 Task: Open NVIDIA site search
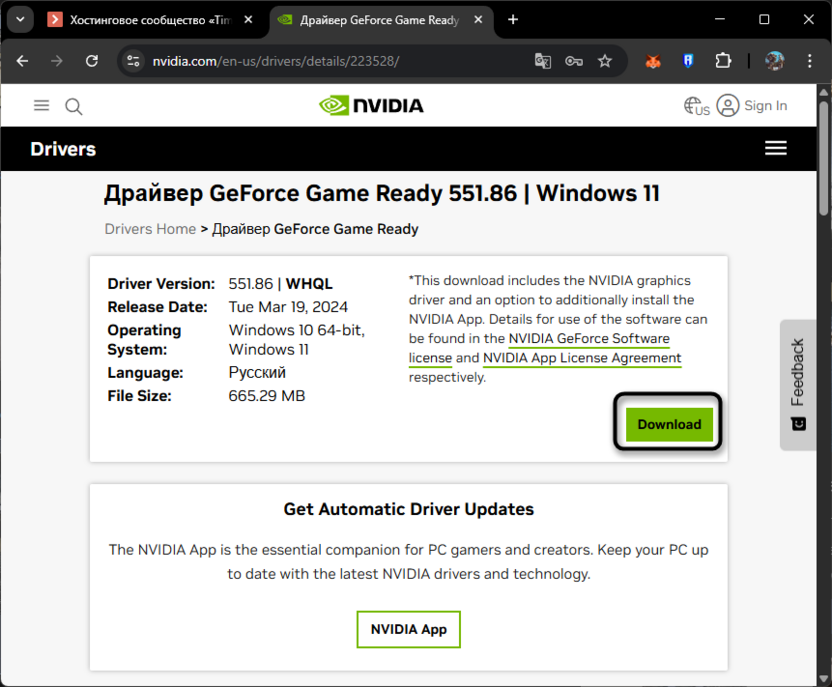[74, 107]
